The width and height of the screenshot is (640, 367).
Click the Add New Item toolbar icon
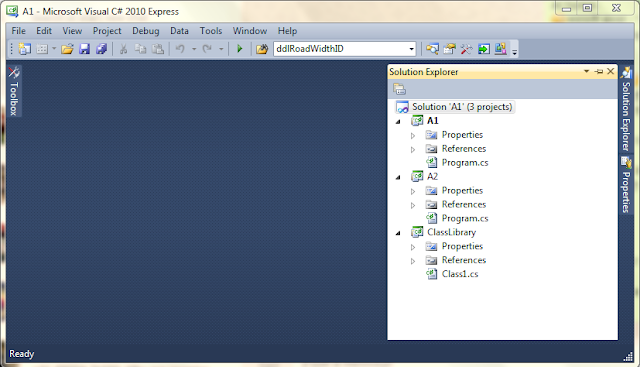42,49
